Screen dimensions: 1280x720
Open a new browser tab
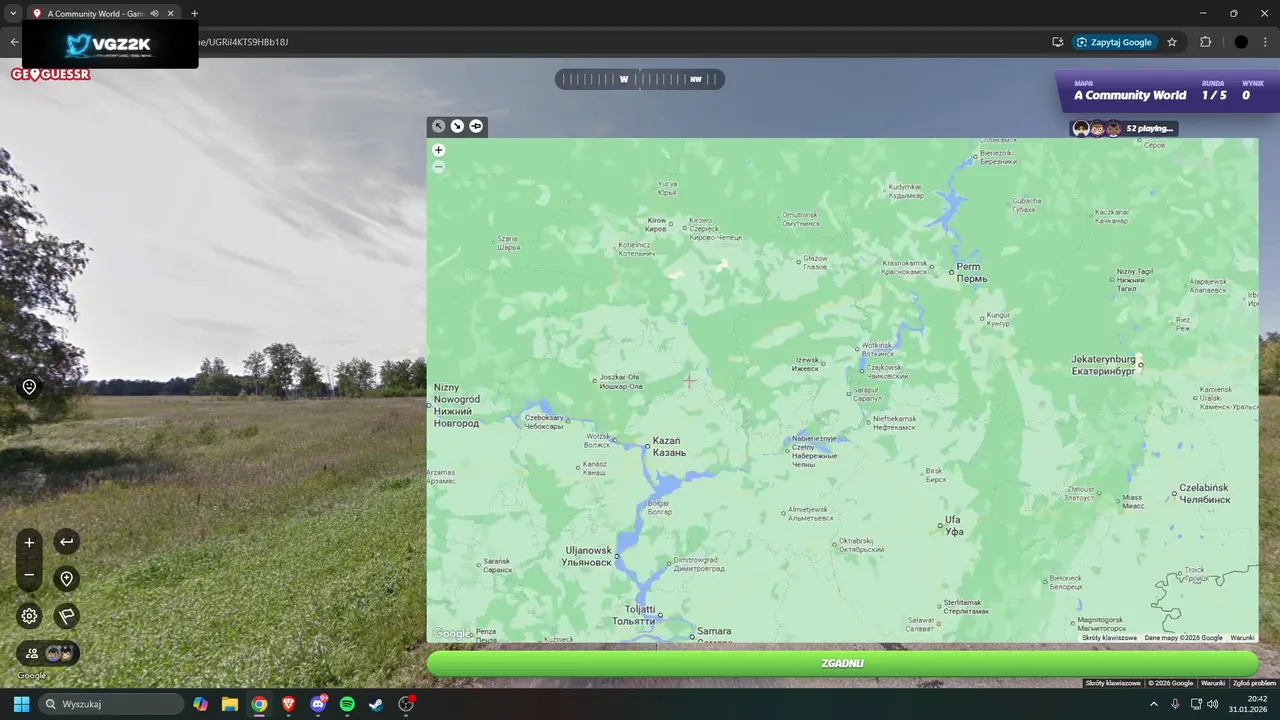(194, 13)
